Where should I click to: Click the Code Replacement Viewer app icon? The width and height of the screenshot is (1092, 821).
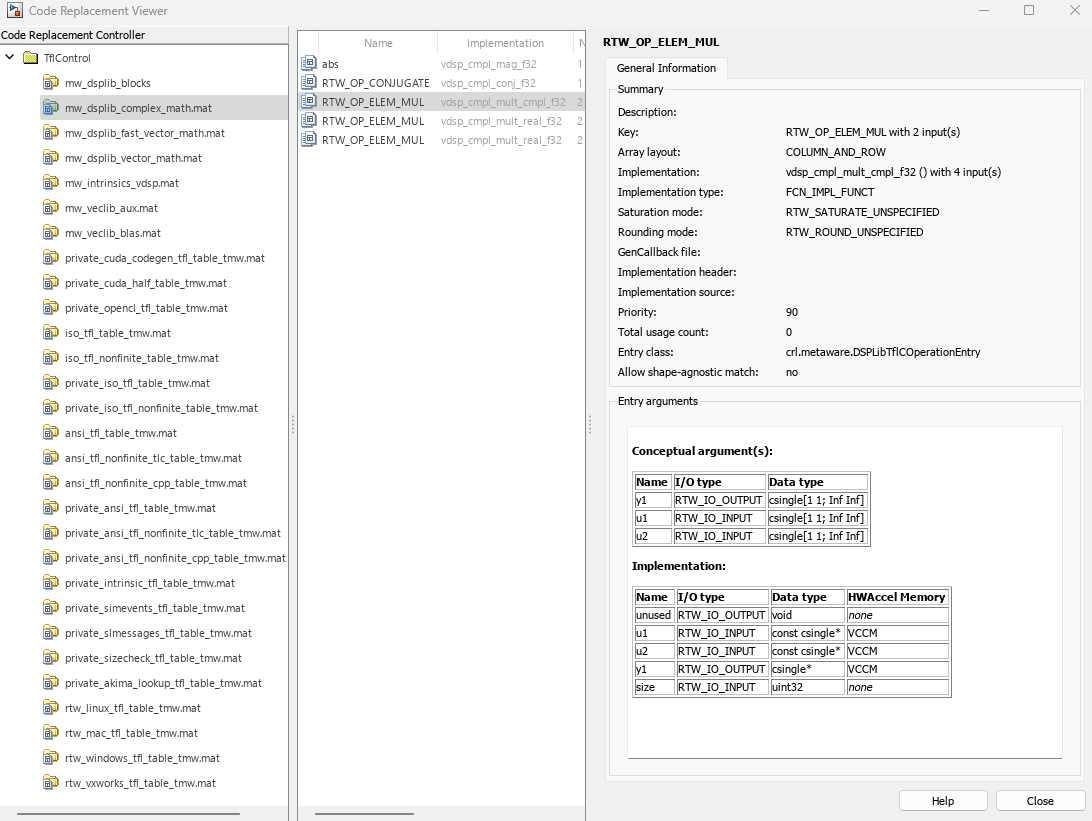(x=15, y=10)
